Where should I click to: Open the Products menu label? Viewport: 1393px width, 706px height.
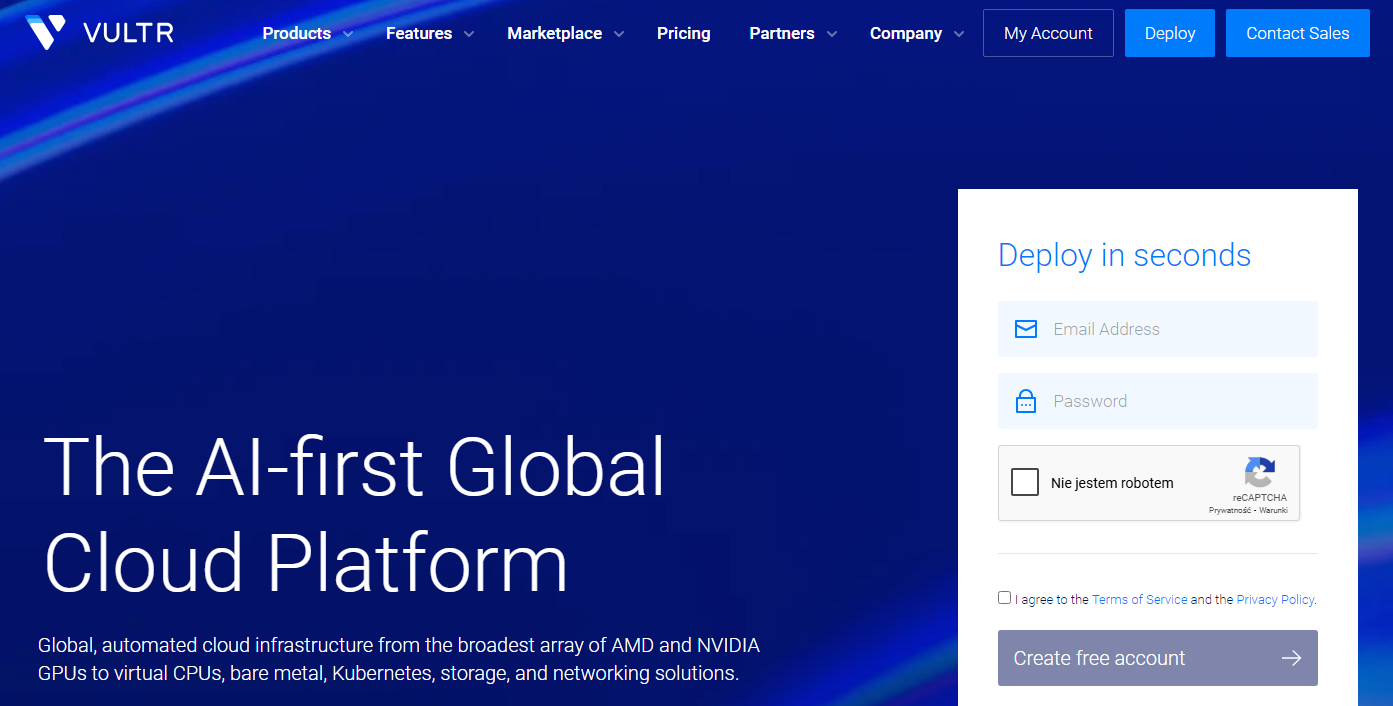(296, 33)
